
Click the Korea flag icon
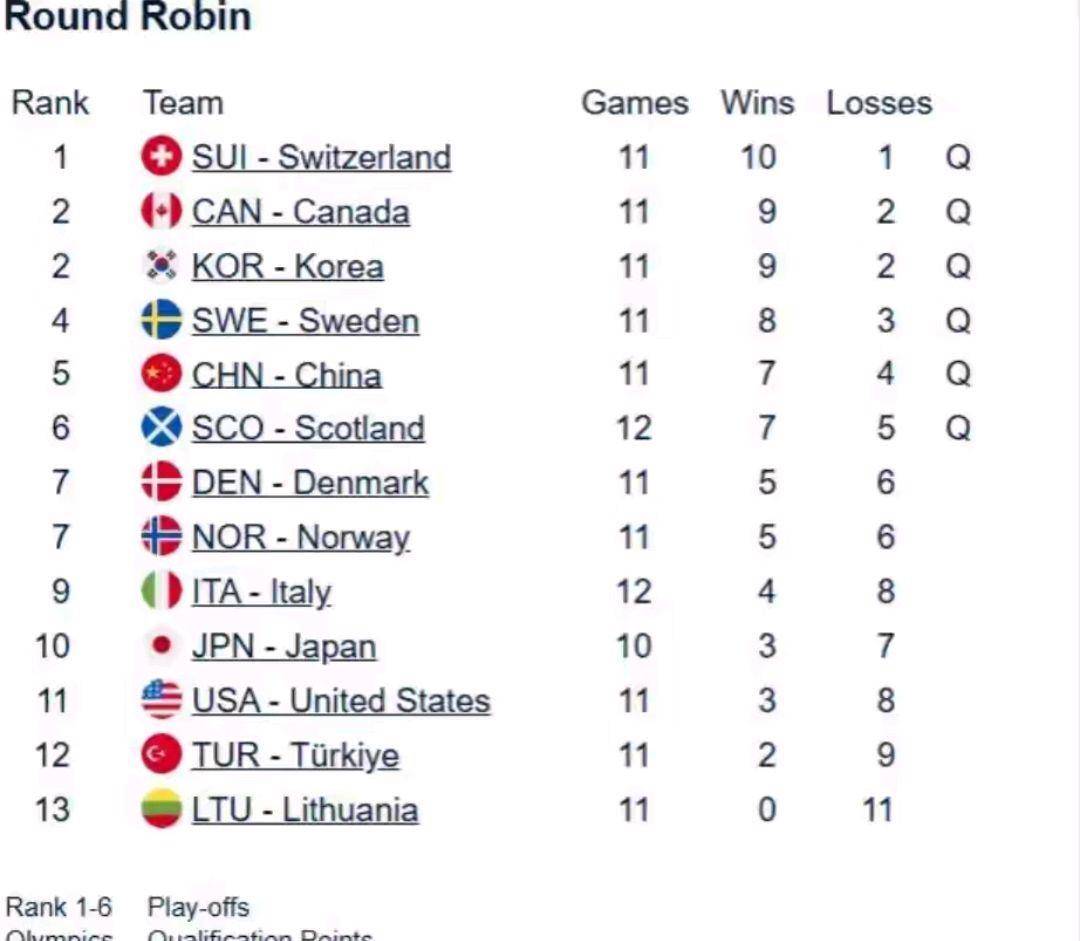pos(161,266)
